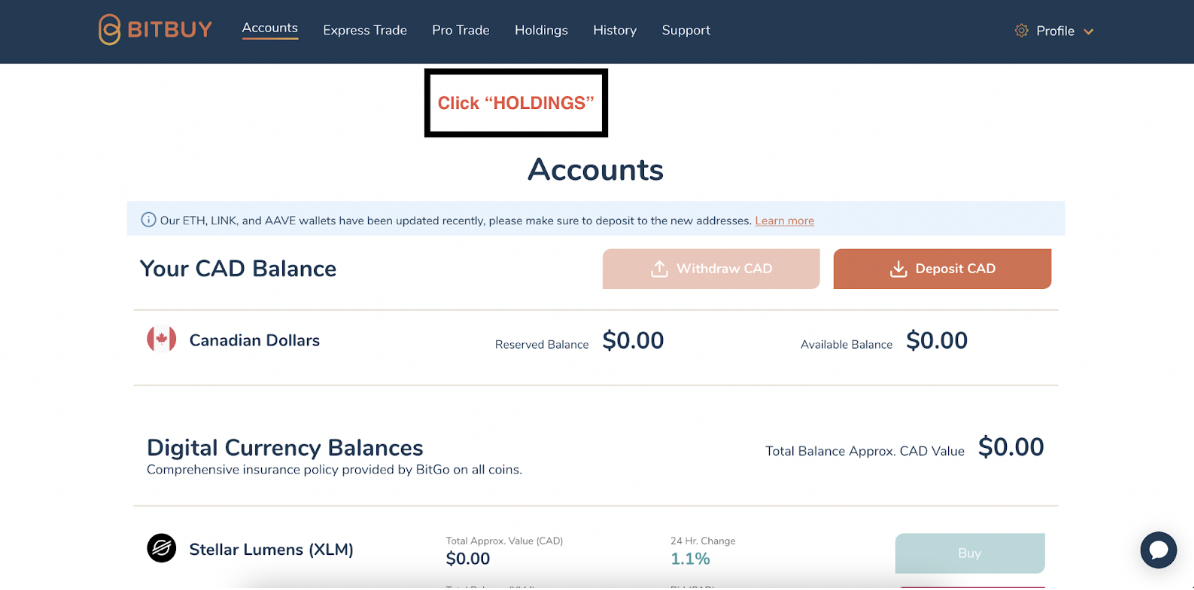This screenshot has height=590, width=1194.
Task: Click the info icon in notice banner
Action: pyautogui.click(x=148, y=220)
